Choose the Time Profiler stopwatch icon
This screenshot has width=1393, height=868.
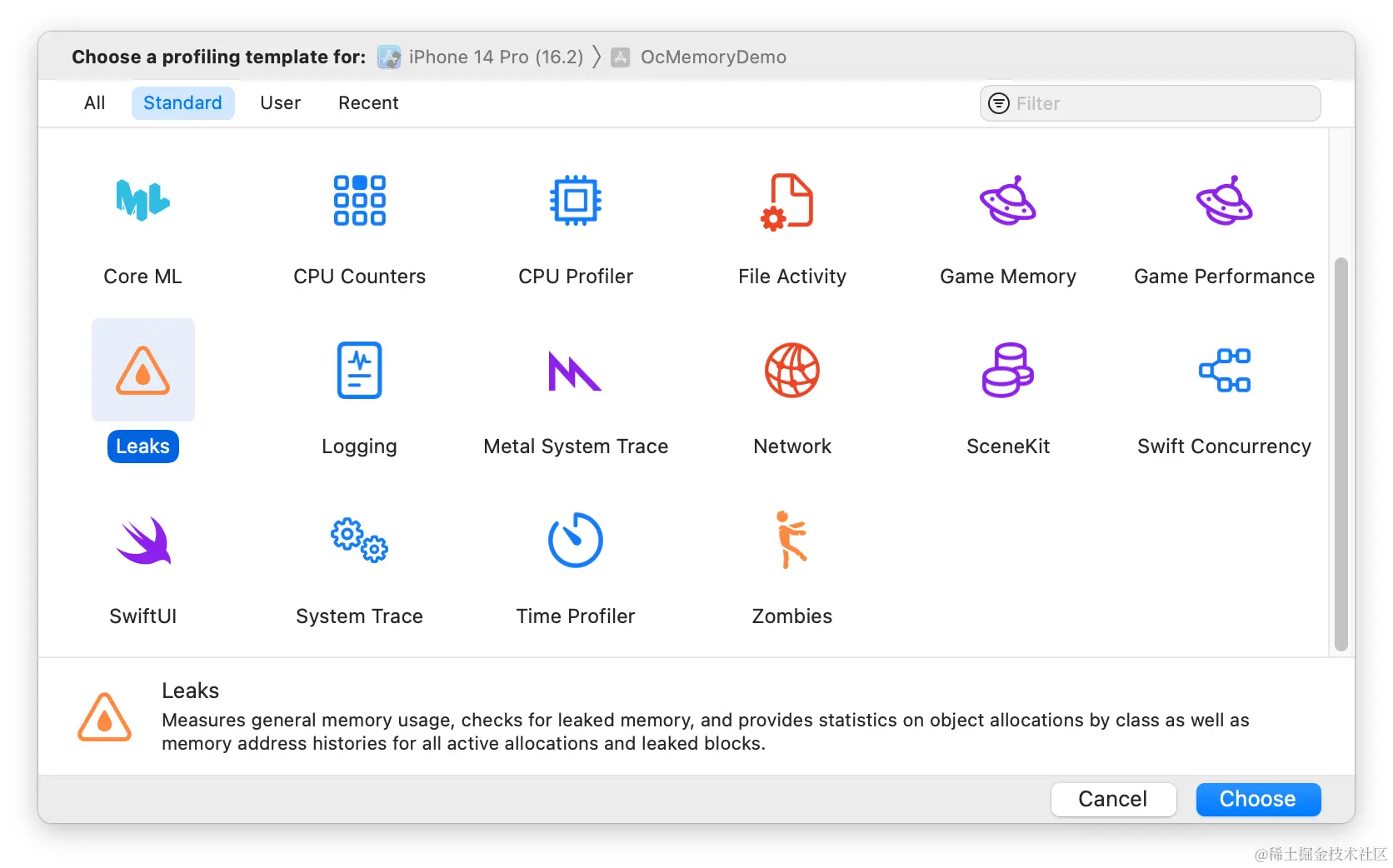tap(576, 540)
